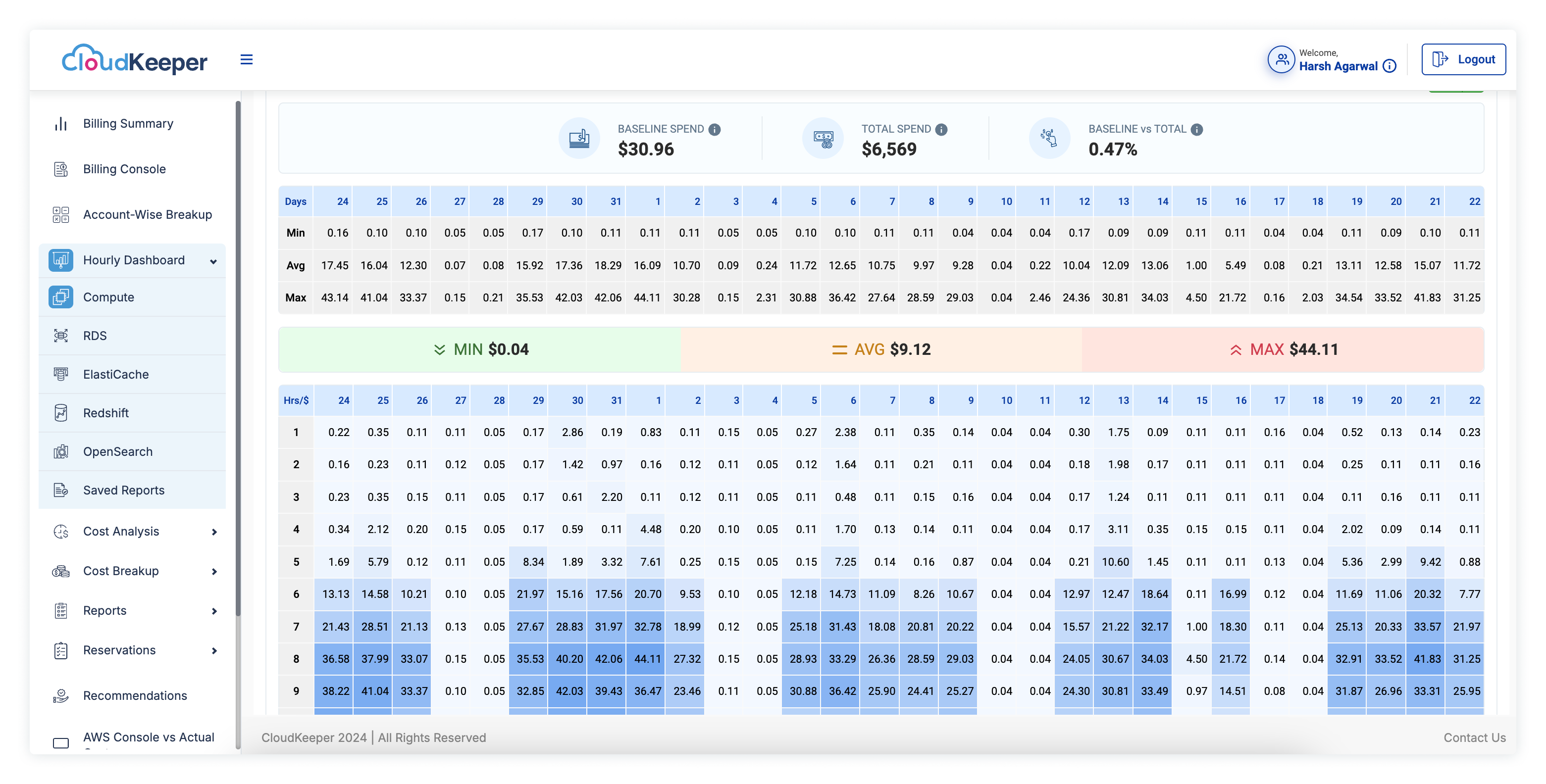Click the Logout button
The height and width of the screenshot is (784, 1546).
point(1464,59)
